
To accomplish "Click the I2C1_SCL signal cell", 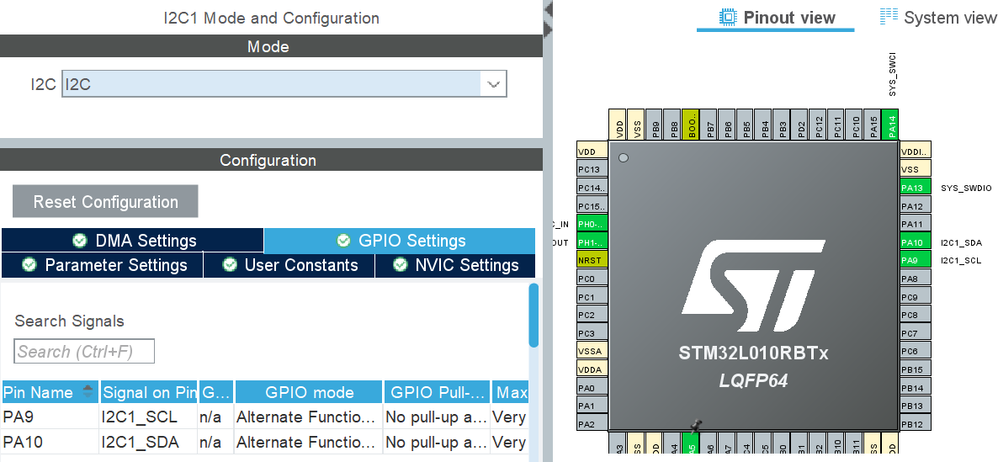I will click(x=149, y=417).
